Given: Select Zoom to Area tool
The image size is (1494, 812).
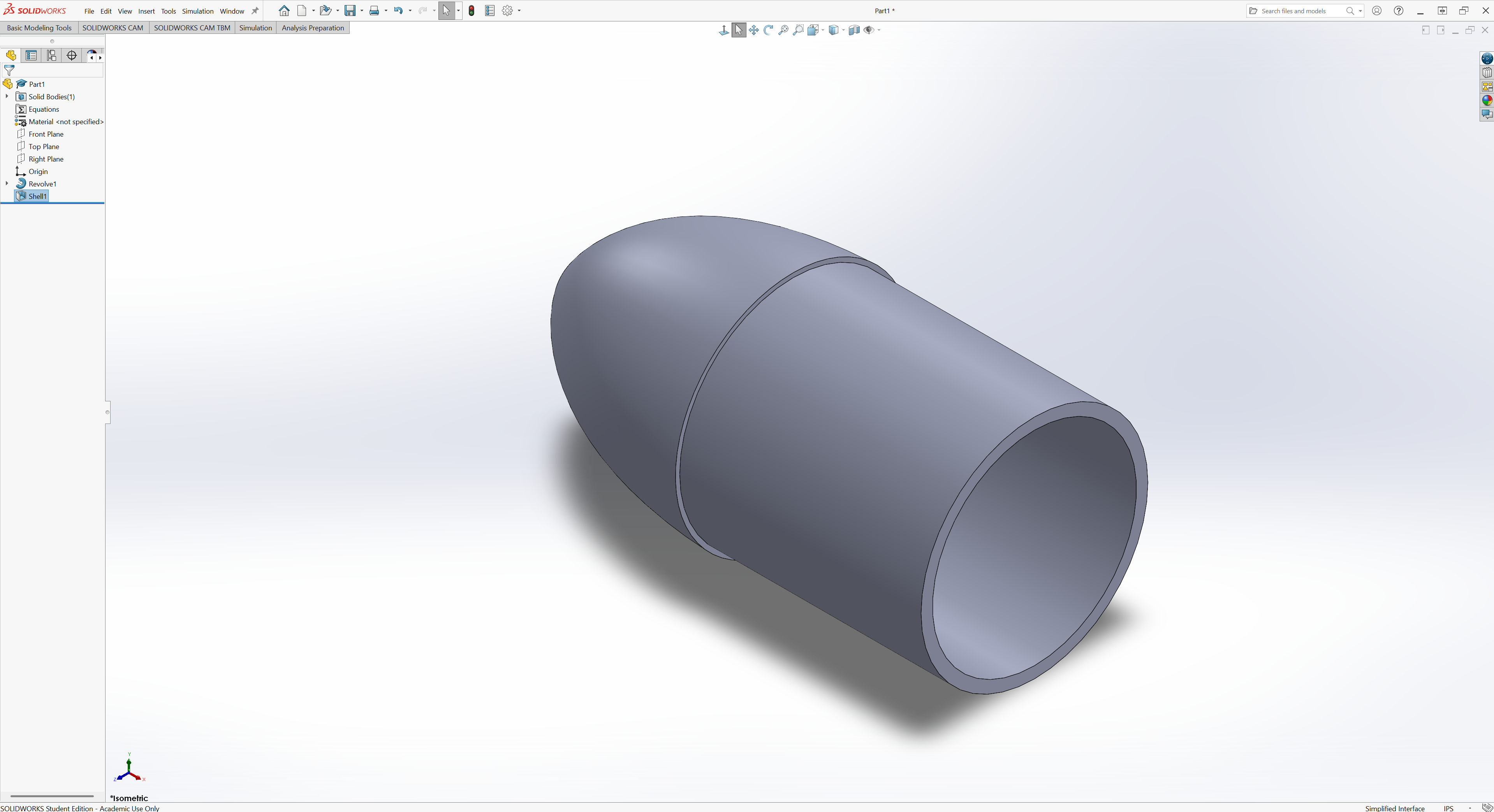Looking at the screenshot, I should point(799,30).
